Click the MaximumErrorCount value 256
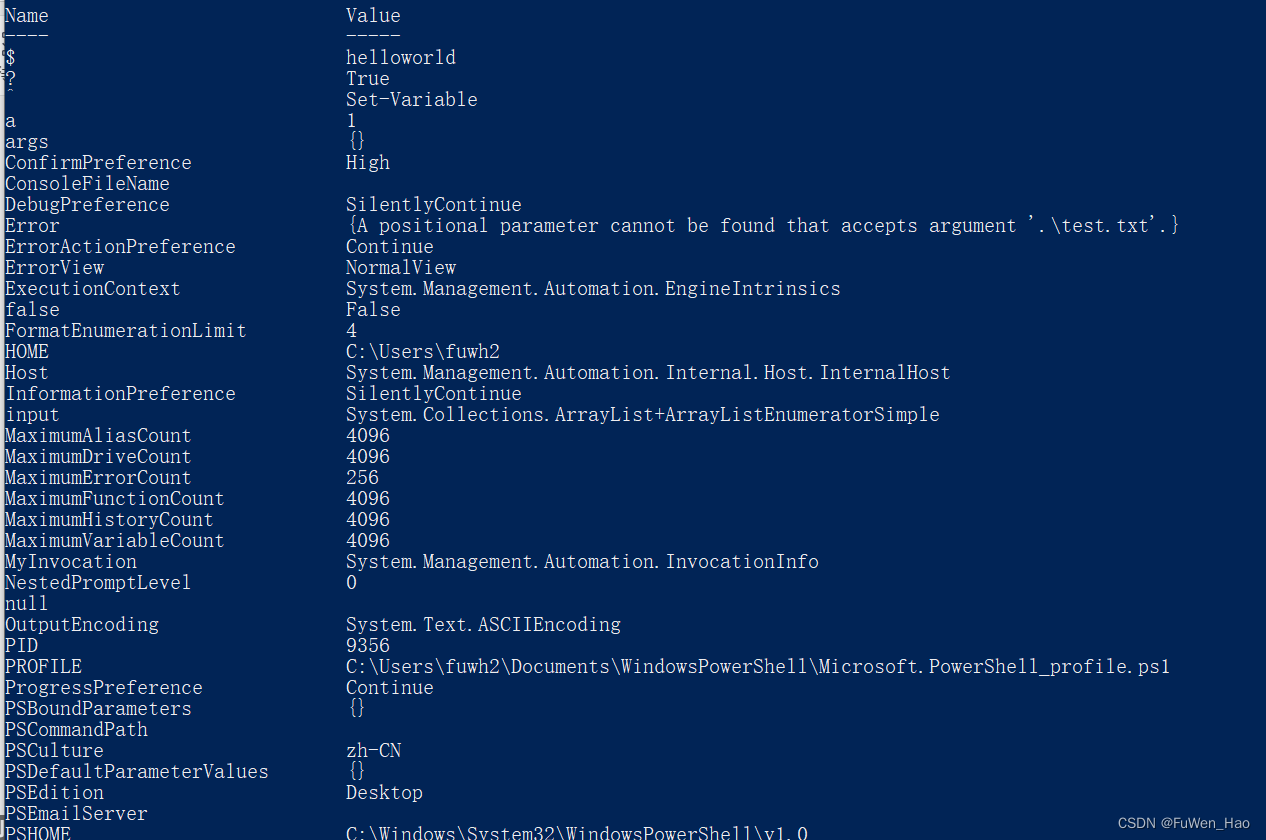 pos(362,478)
